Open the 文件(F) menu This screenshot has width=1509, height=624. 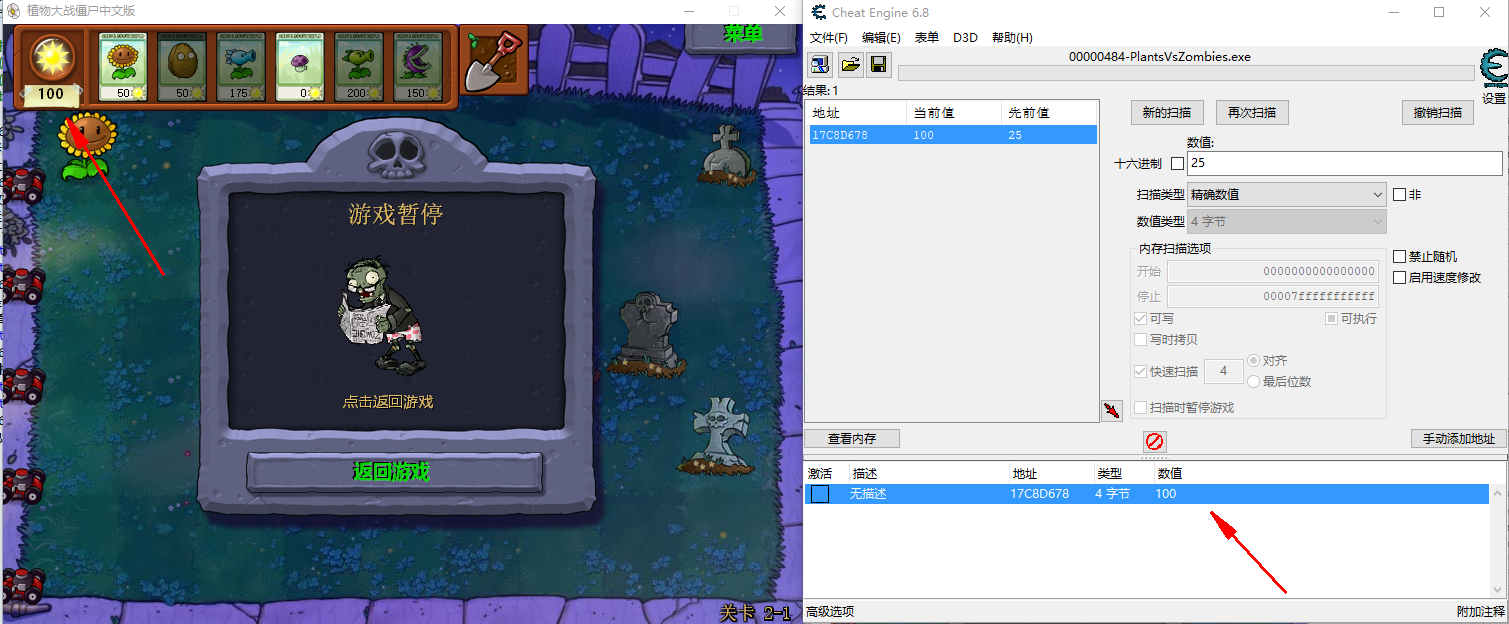click(x=829, y=38)
